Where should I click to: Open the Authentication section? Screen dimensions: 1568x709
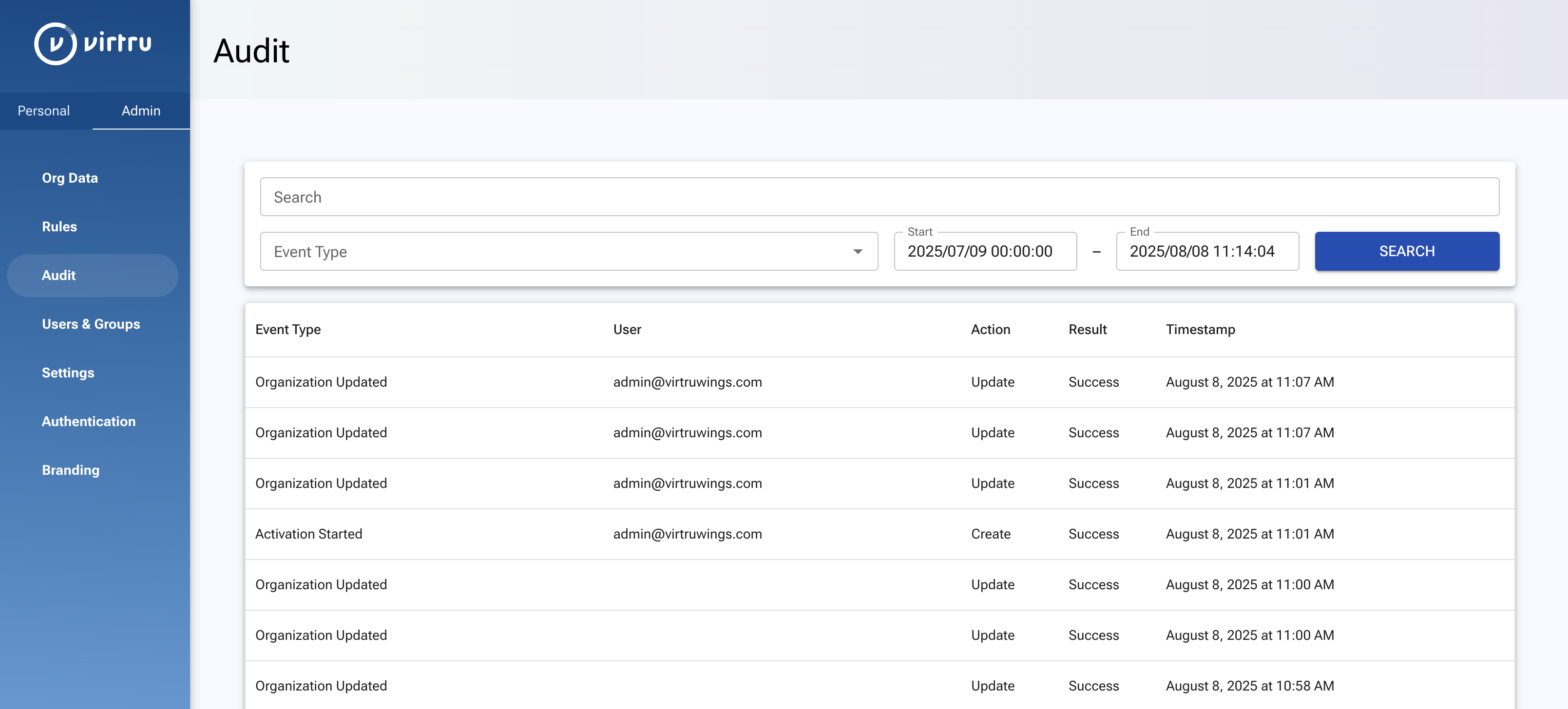(89, 421)
